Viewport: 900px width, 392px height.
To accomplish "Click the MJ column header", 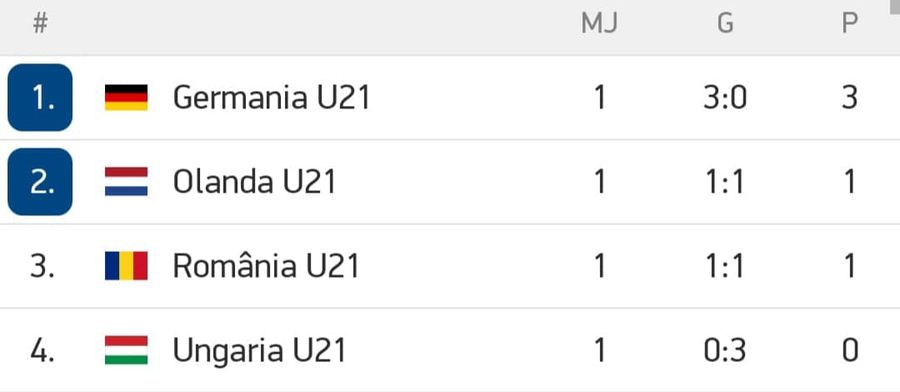I will pos(599,24).
